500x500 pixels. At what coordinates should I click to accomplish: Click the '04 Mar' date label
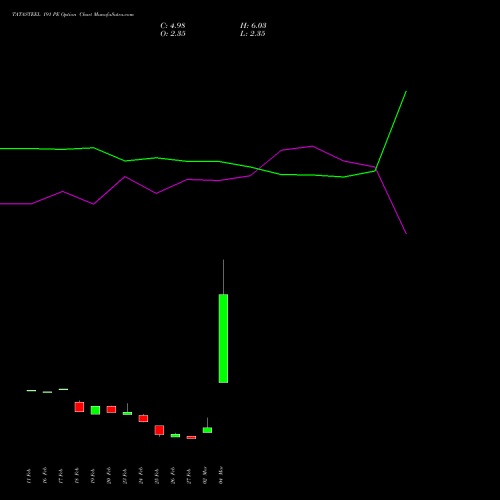[221, 475]
